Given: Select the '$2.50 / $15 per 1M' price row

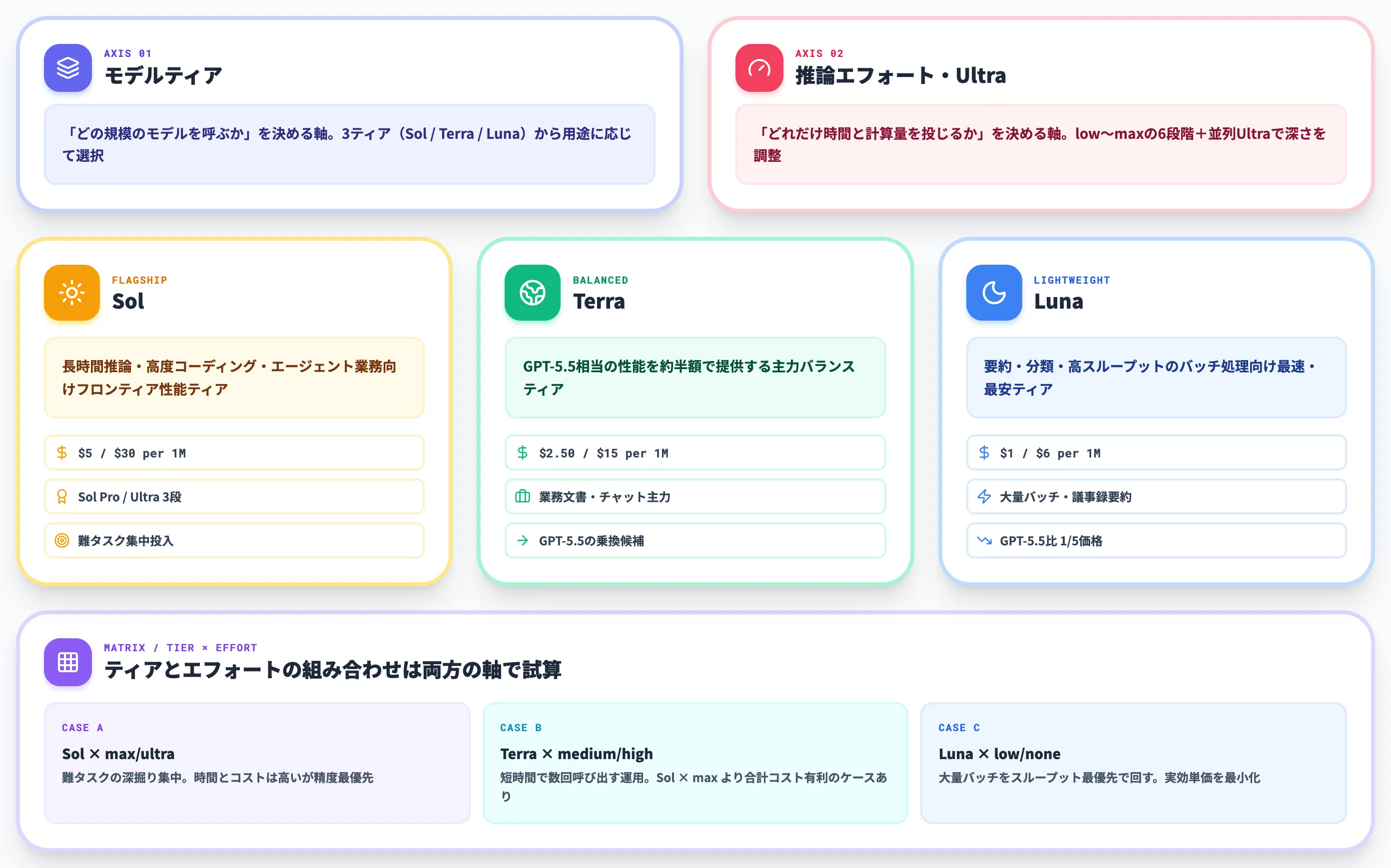Looking at the screenshot, I should (x=695, y=453).
